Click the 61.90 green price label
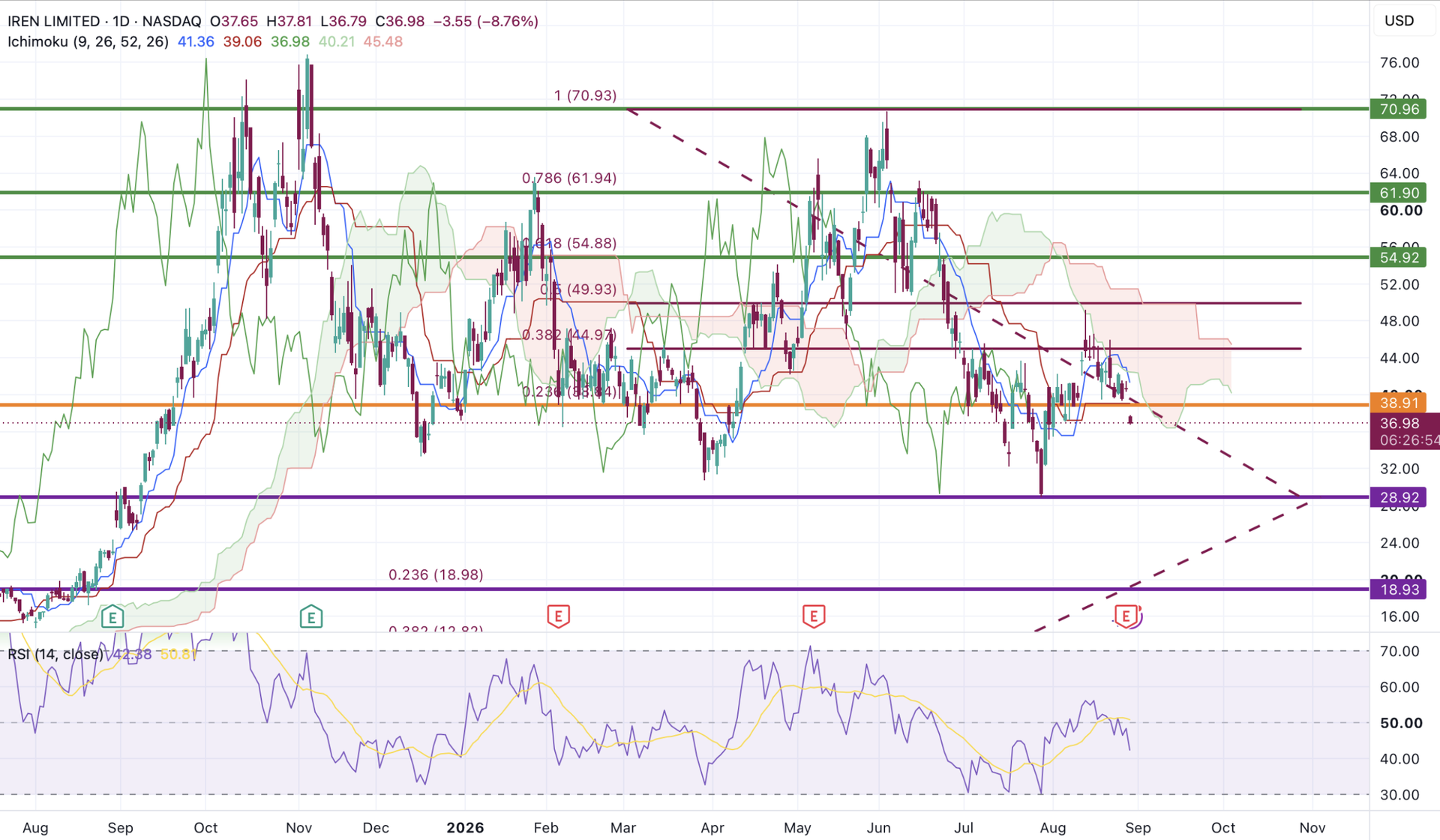 pos(1399,193)
